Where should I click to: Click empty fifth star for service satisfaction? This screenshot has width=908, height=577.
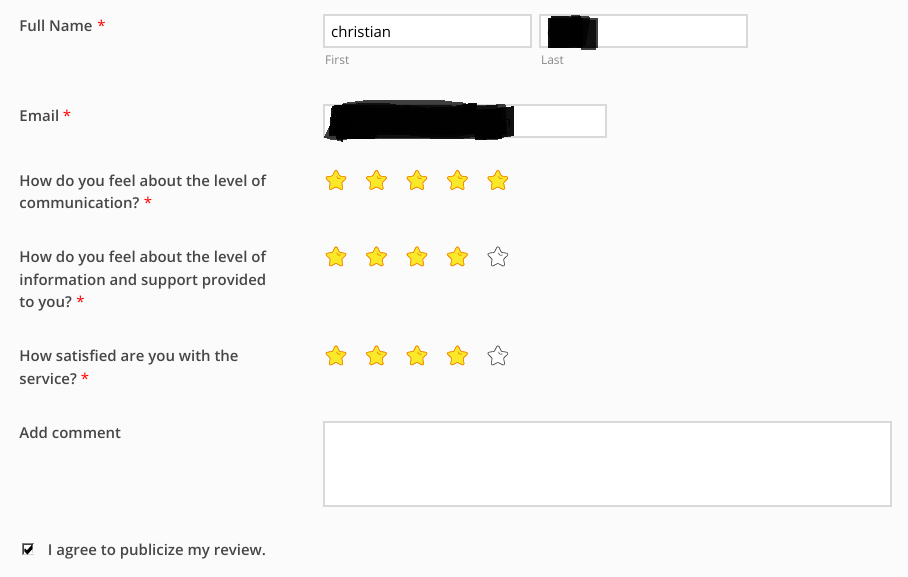(x=498, y=356)
